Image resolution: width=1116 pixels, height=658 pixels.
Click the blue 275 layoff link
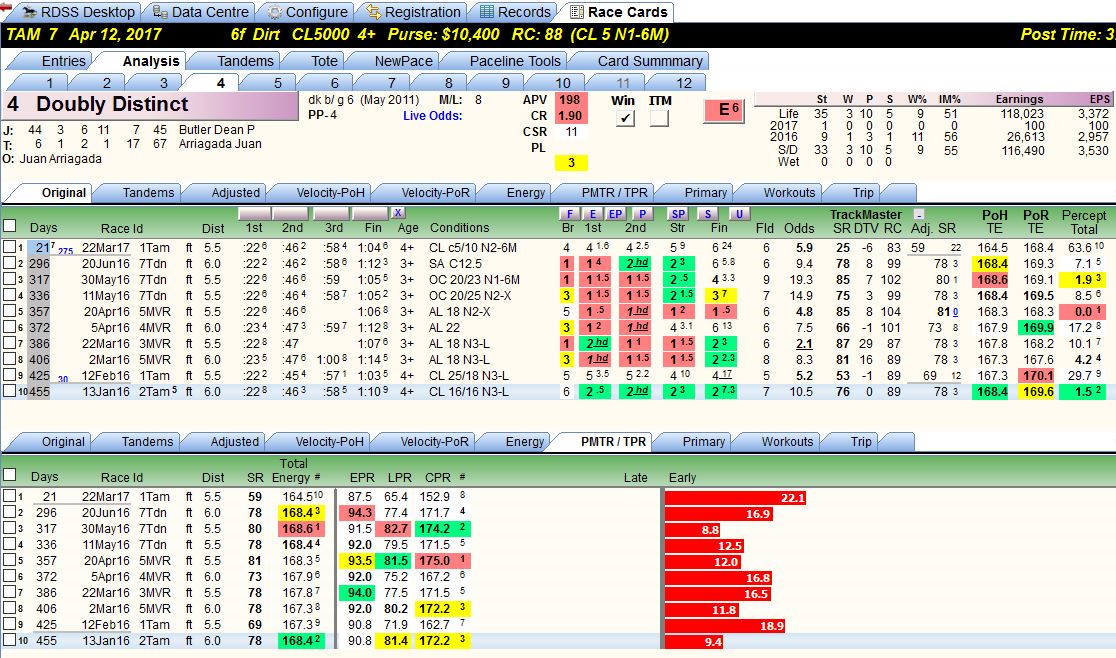tap(65, 251)
